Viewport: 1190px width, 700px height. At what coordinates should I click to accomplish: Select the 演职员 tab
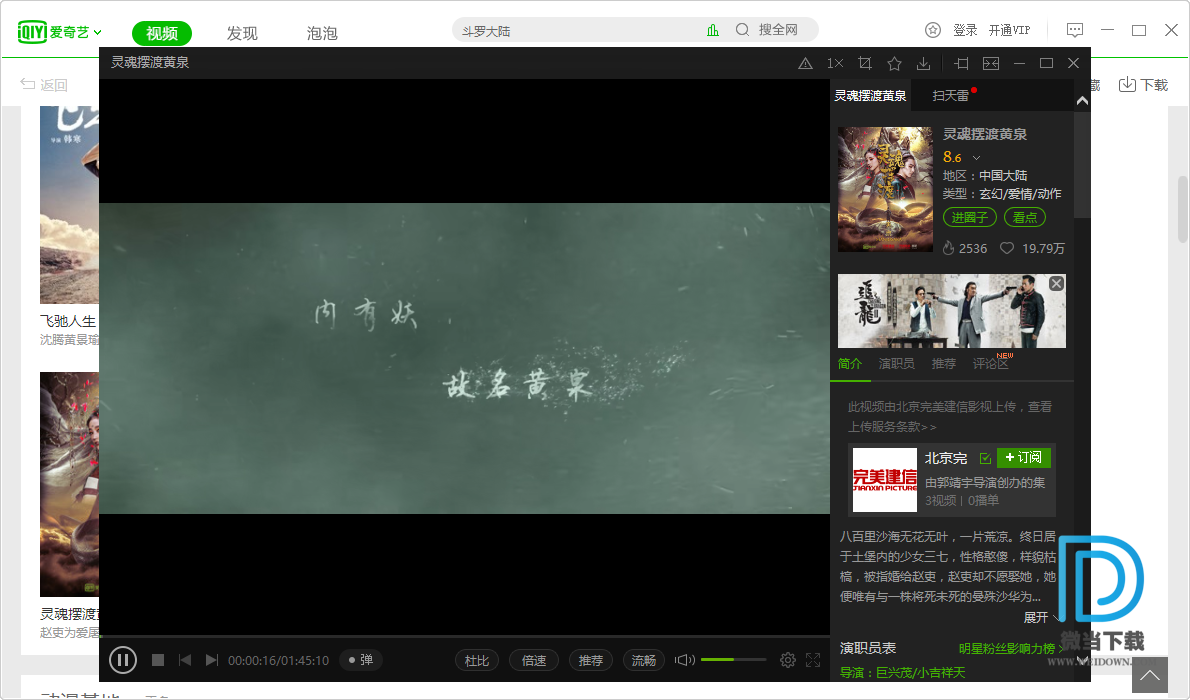pyautogui.click(x=896, y=364)
